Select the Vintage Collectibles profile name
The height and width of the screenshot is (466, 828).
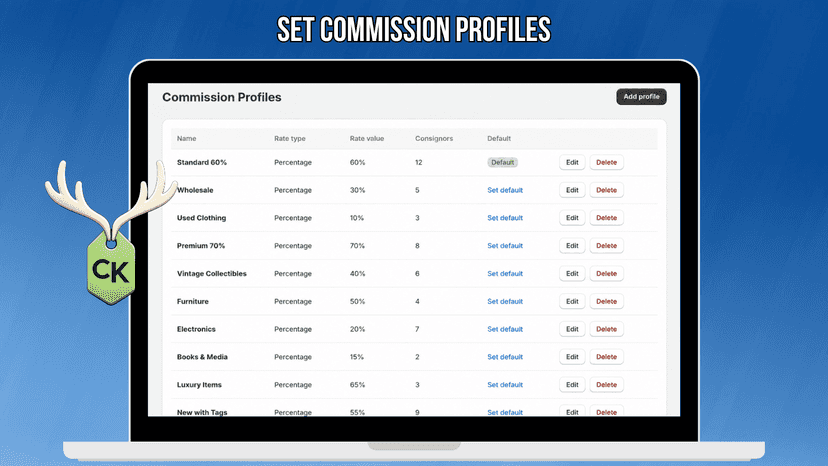point(212,274)
